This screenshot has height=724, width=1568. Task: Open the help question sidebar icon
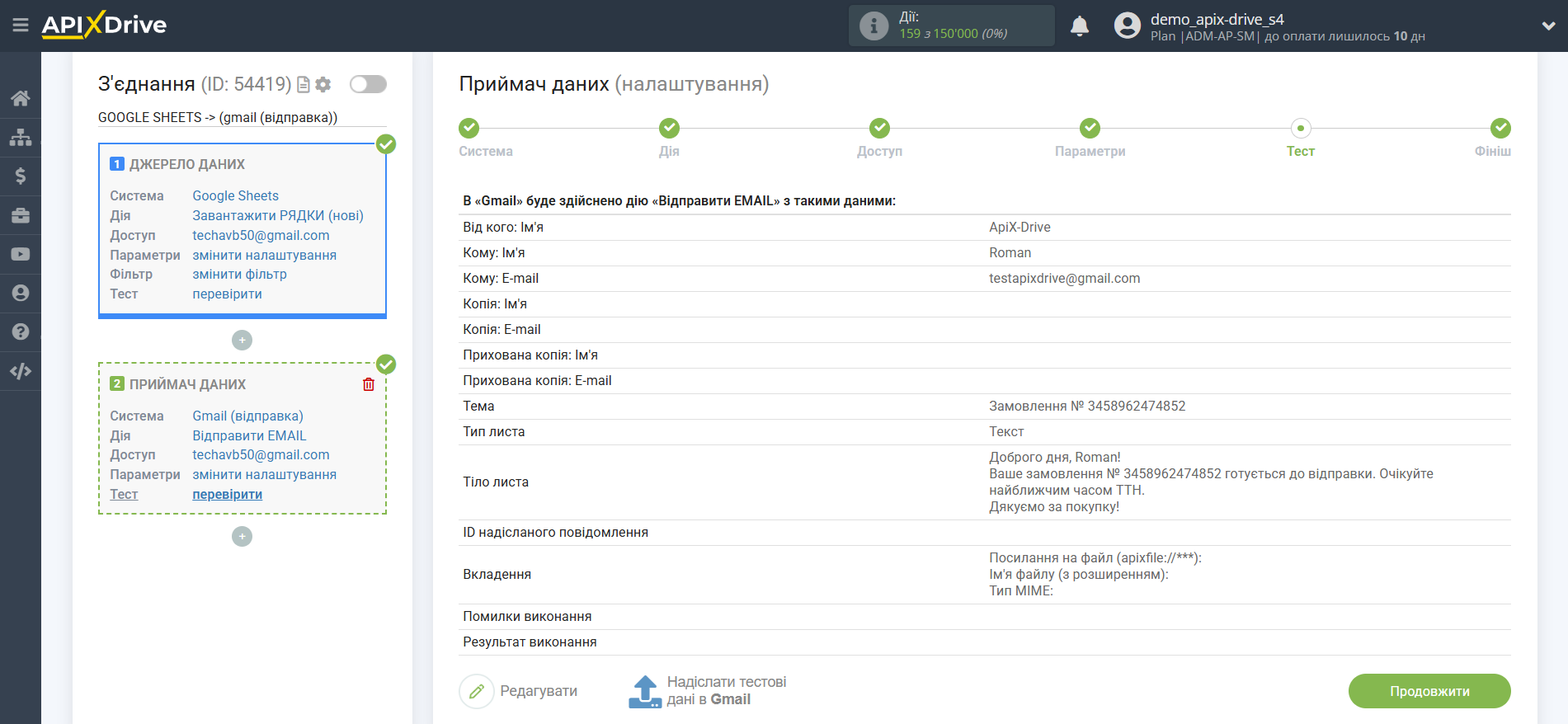tap(21, 331)
